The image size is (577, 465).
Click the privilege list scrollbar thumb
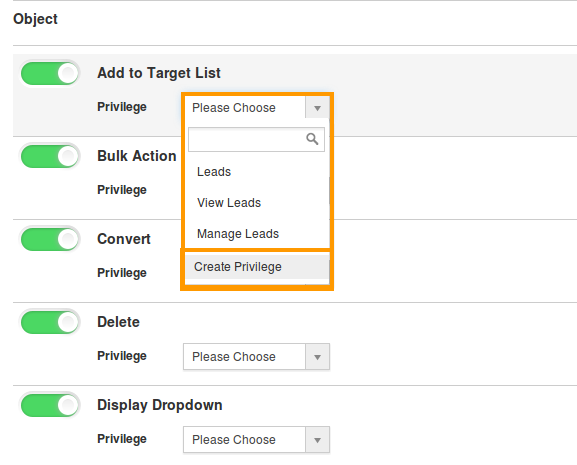pos(329,190)
